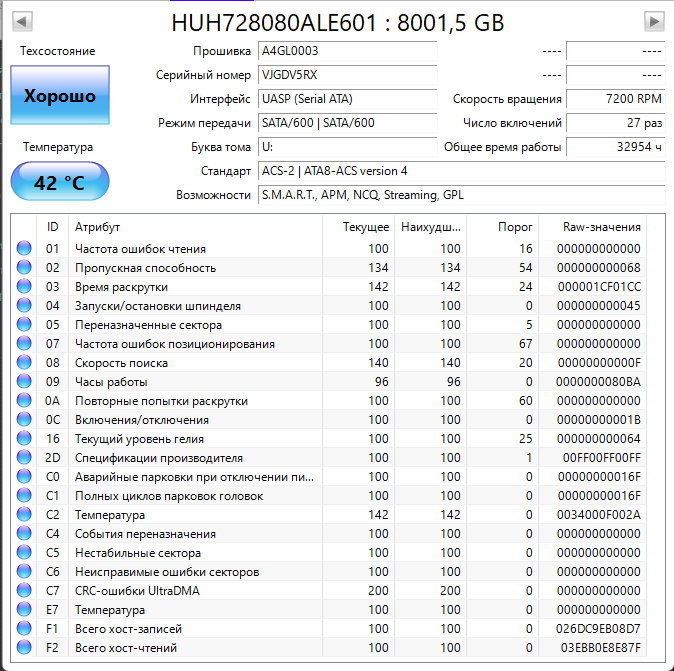Select the Нестабильные сектора row
Image resolution: width=674 pixels, height=671 pixels.
pos(329,552)
